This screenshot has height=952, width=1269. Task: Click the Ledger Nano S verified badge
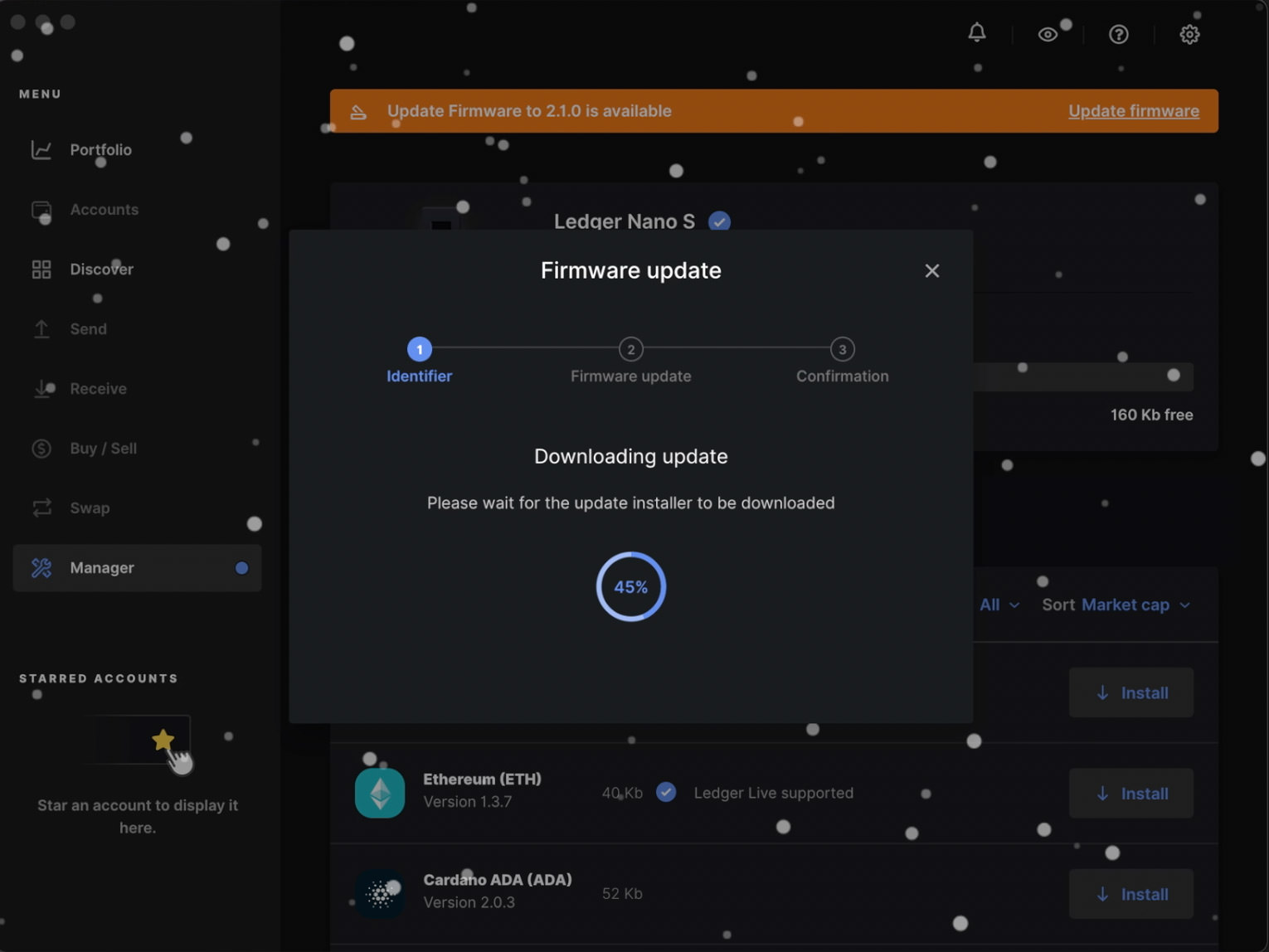point(719,221)
